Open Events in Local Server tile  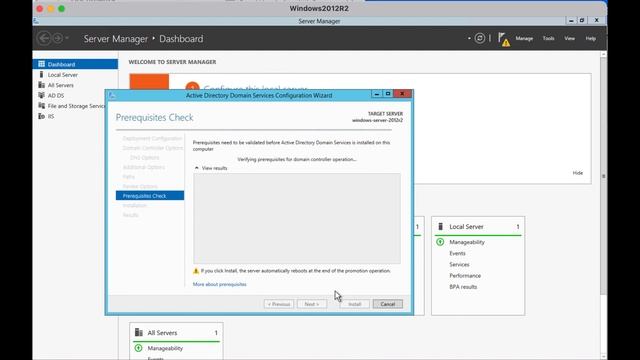(x=457, y=253)
